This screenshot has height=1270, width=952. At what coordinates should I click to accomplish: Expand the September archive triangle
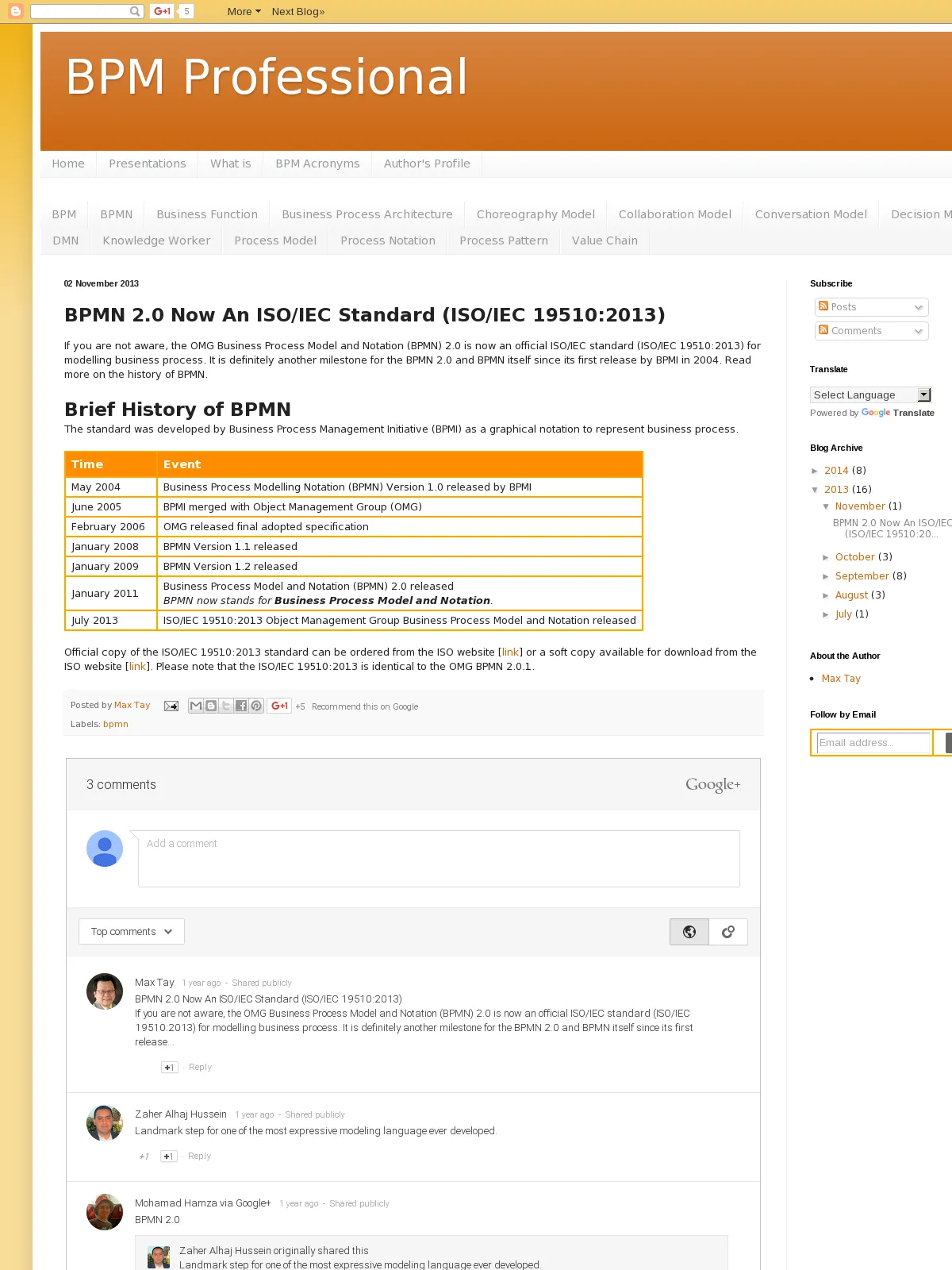pos(826,576)
